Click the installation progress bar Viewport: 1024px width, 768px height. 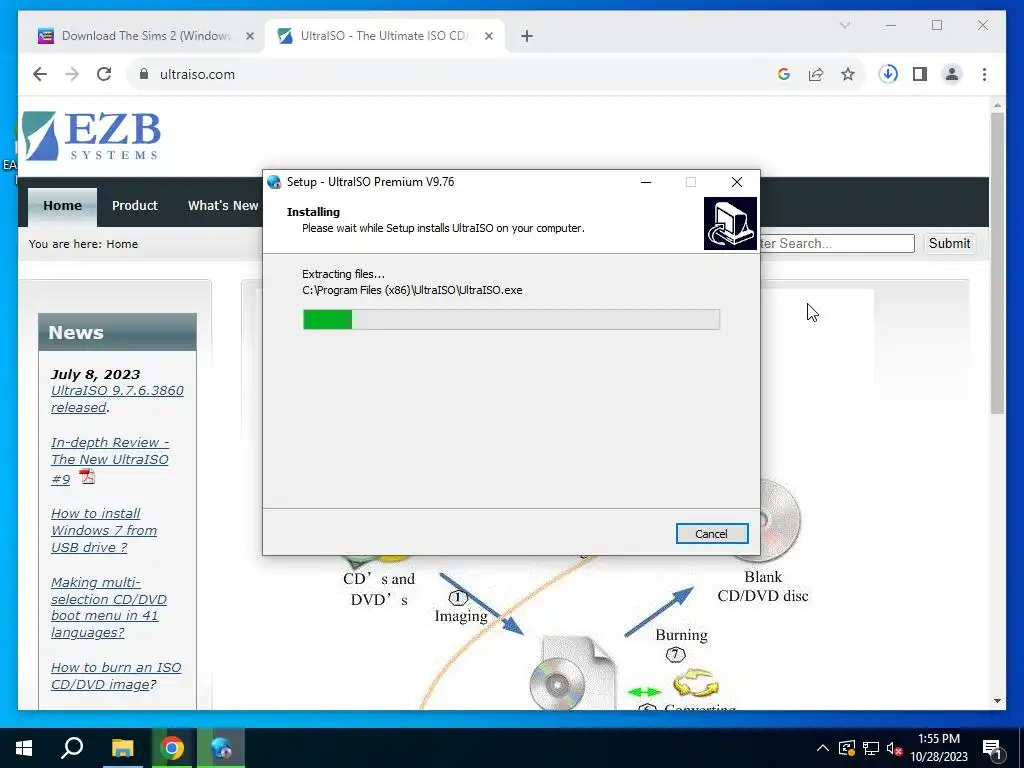tap(511, 319)
